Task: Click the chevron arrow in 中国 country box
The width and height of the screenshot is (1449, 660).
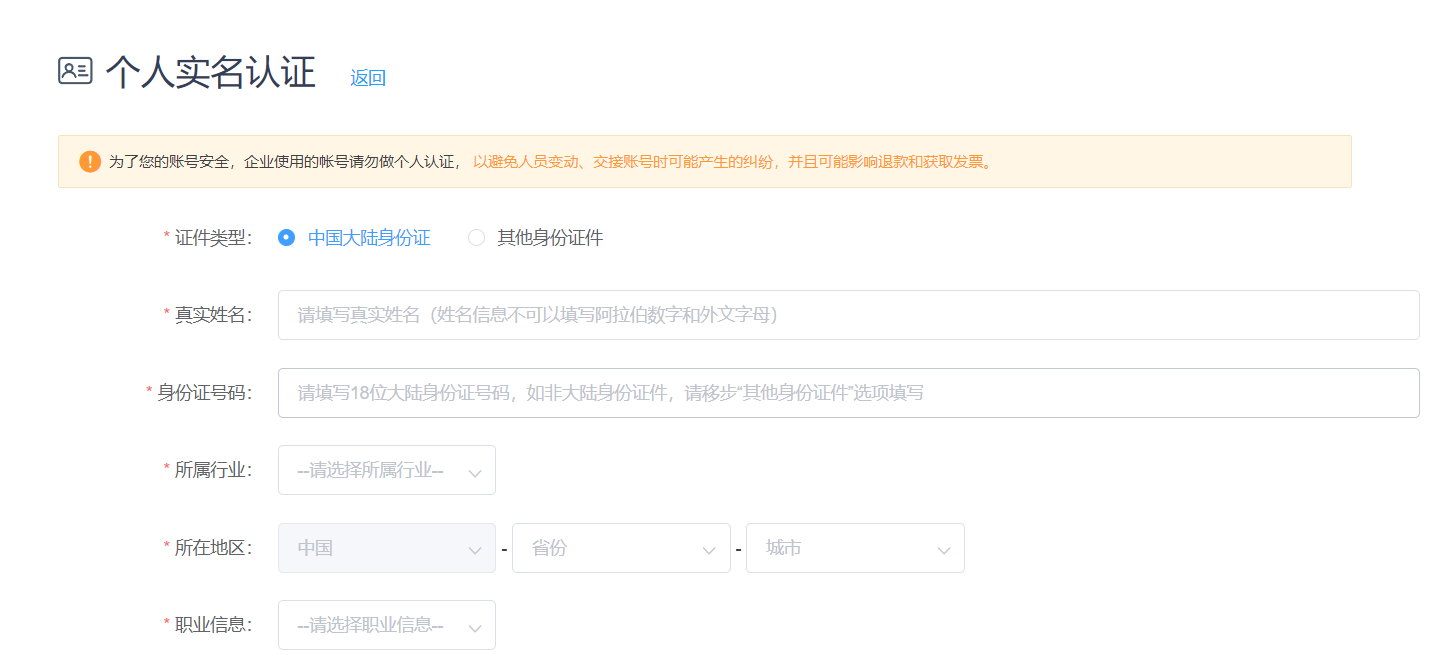Action: [475, 549]
